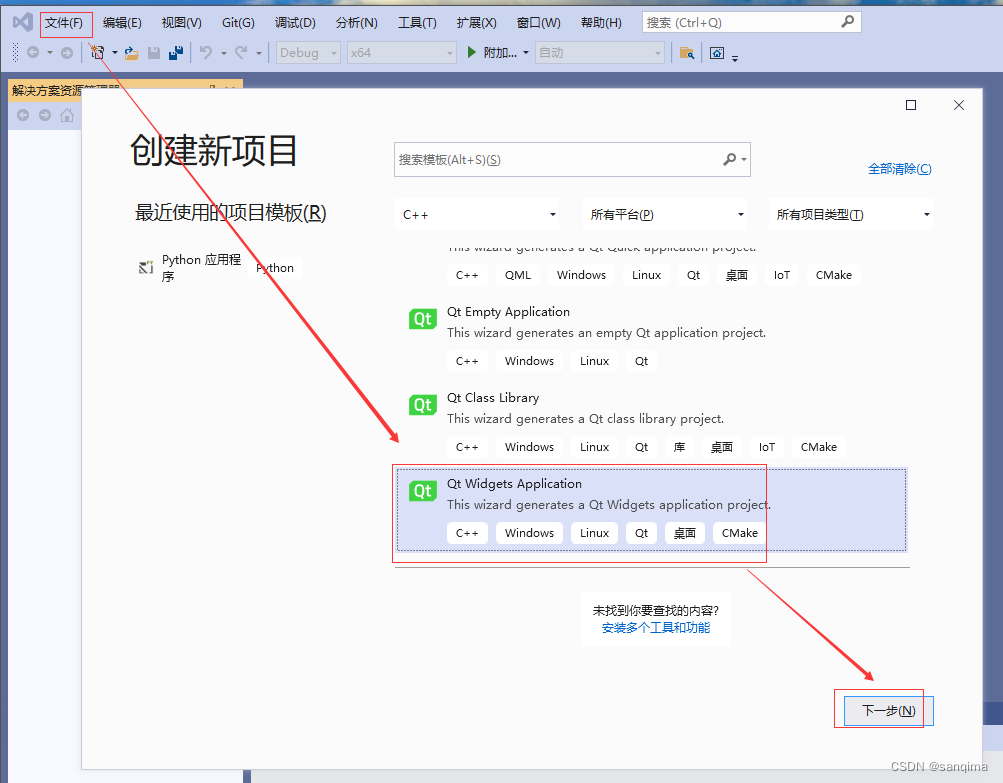Screen dimensions: 1003x783
Task: Click the Python application template icon
Action: pos(146,267)
